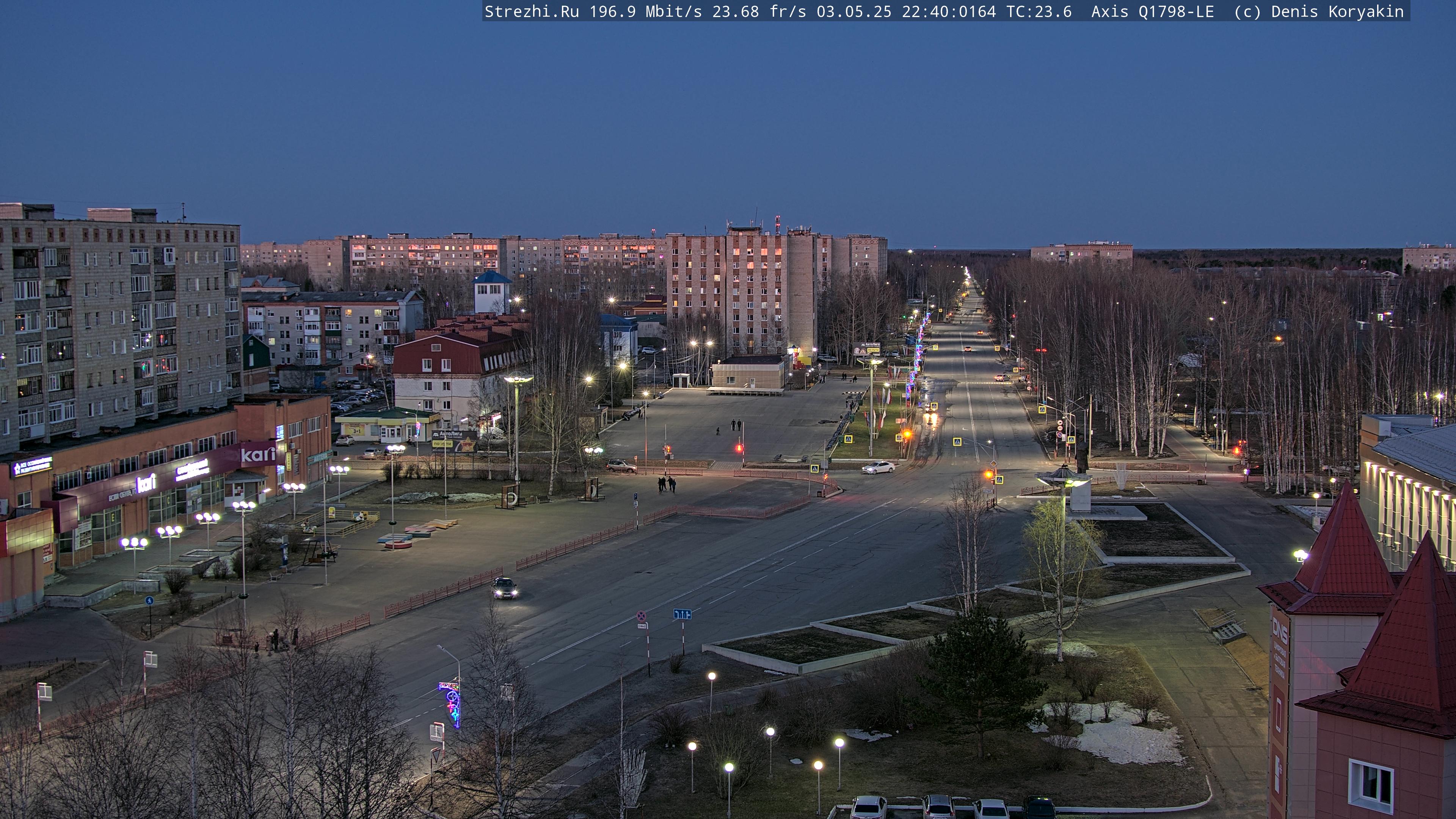Click the large kari sign on purple facade
This screenshot has height=819, width=1456.
tap(258, 454)
